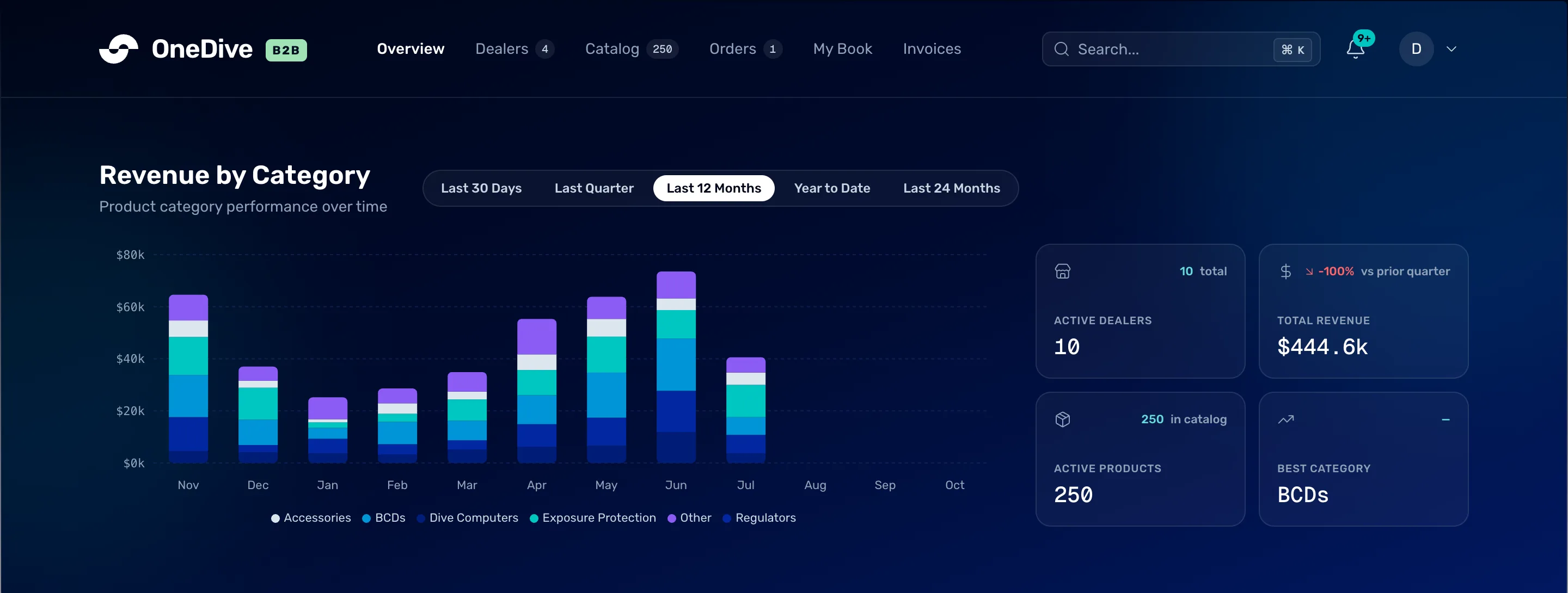
Task: Navigate to Invoices
Action: [x=932, y=48]
